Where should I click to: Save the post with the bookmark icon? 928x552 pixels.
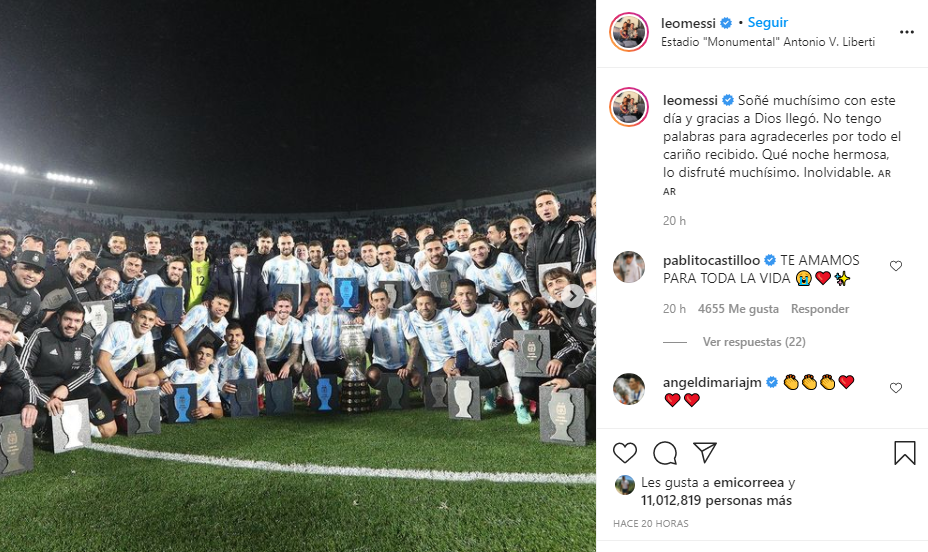tap(904, 453)
